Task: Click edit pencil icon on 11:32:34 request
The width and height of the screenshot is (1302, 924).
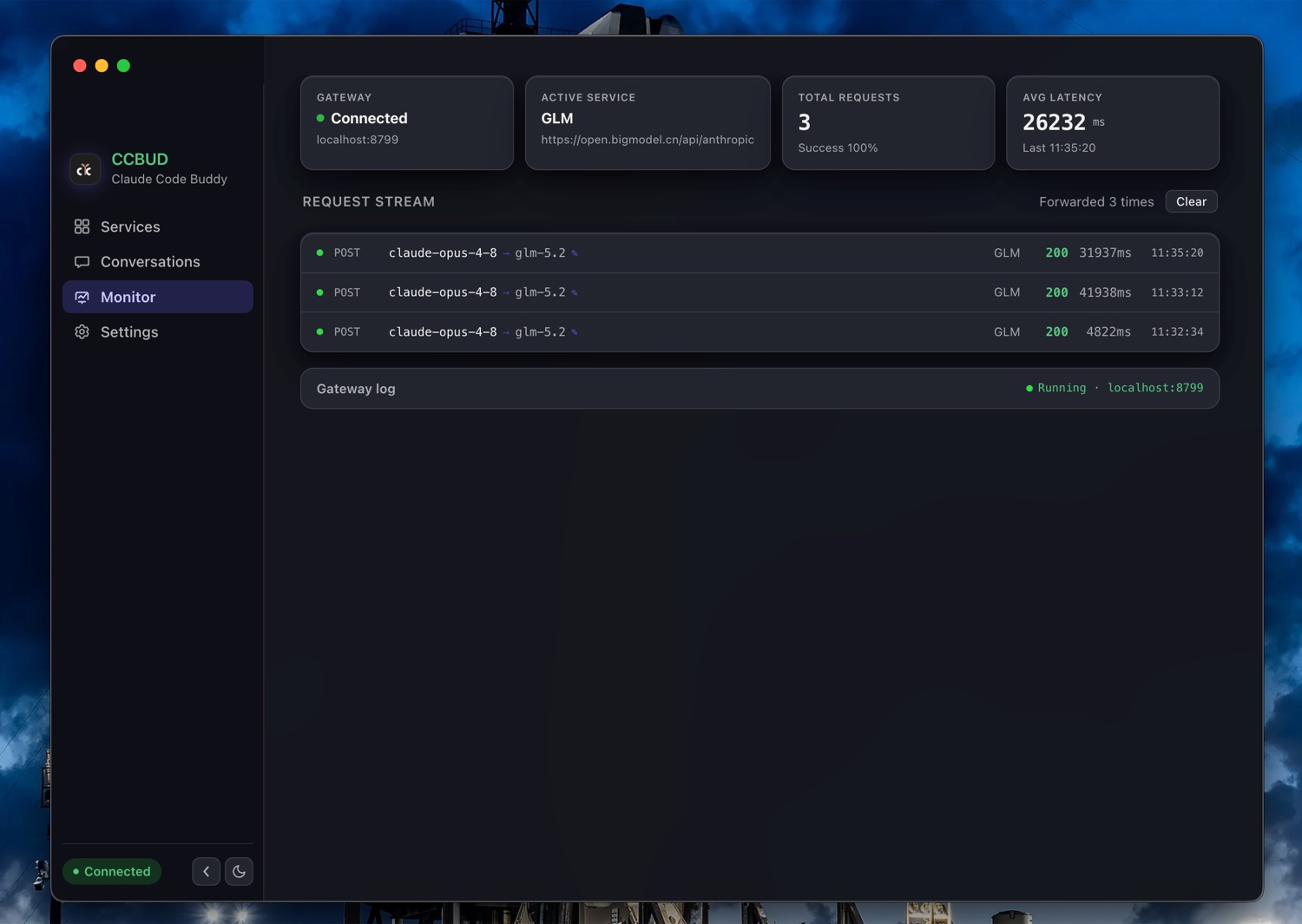Action: coord(575,332)
